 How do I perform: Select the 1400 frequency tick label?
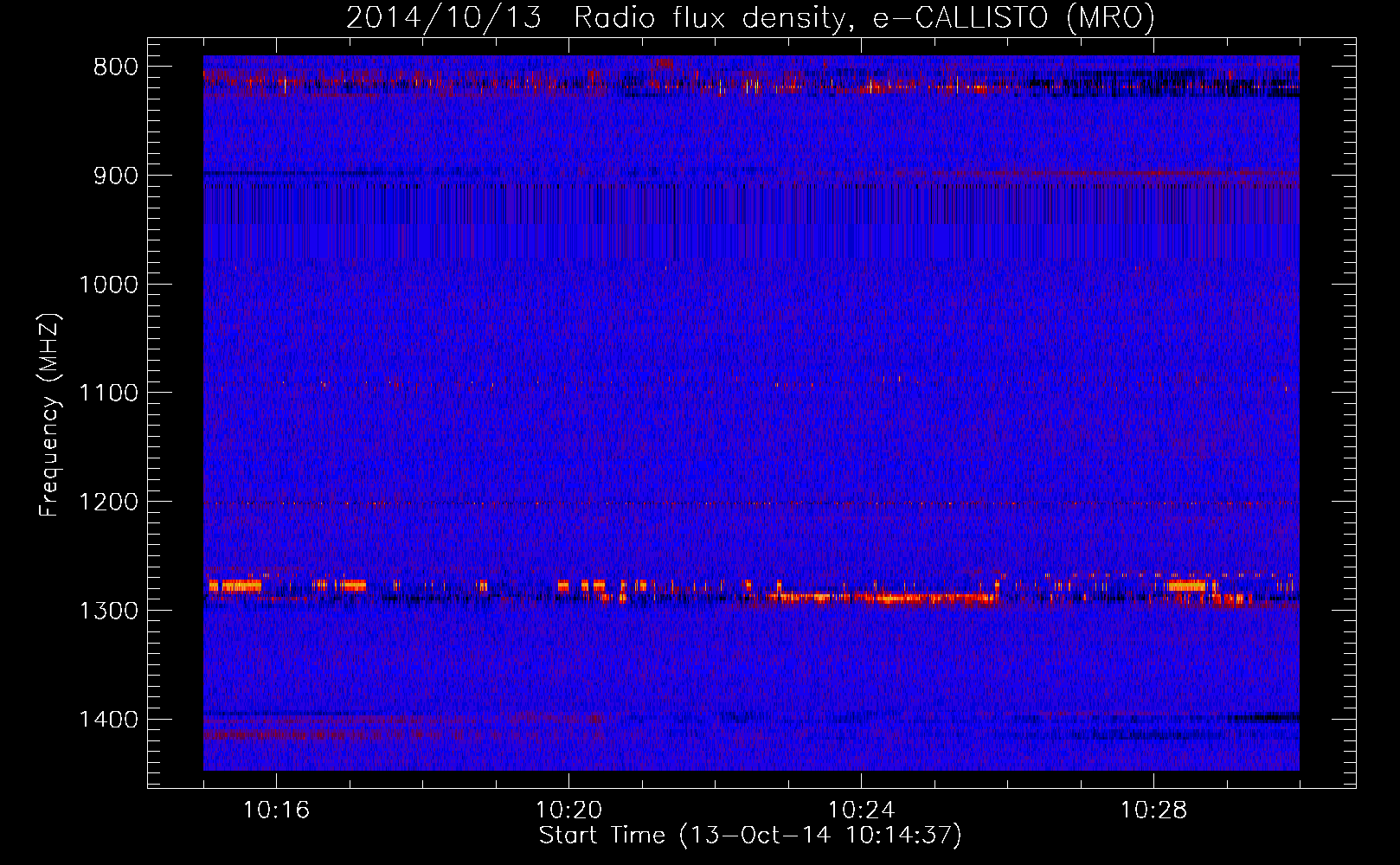pyautogui.click(x=108, y=720)
